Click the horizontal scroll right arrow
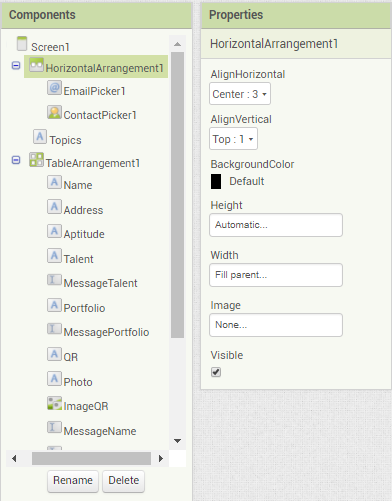The image size is (392, 501). [x=161, y=459]
